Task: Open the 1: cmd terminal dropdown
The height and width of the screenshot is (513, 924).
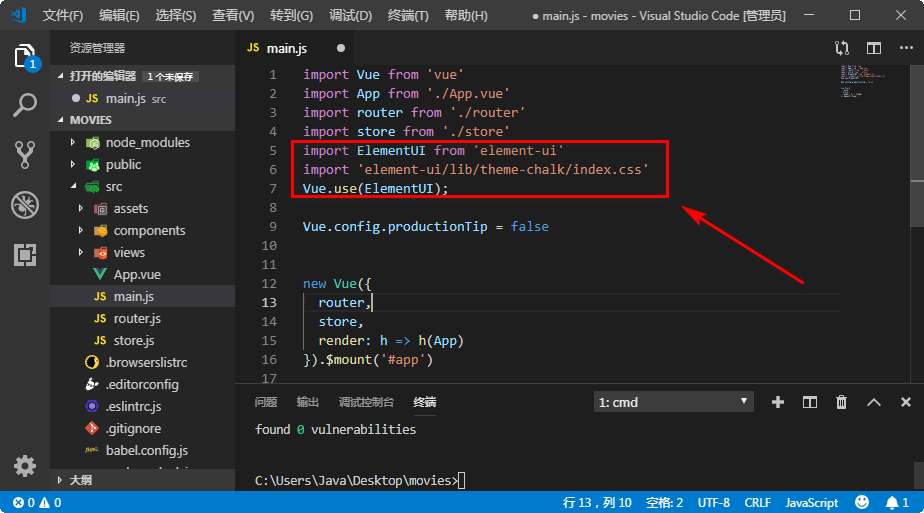Action: tap(674, 402)
